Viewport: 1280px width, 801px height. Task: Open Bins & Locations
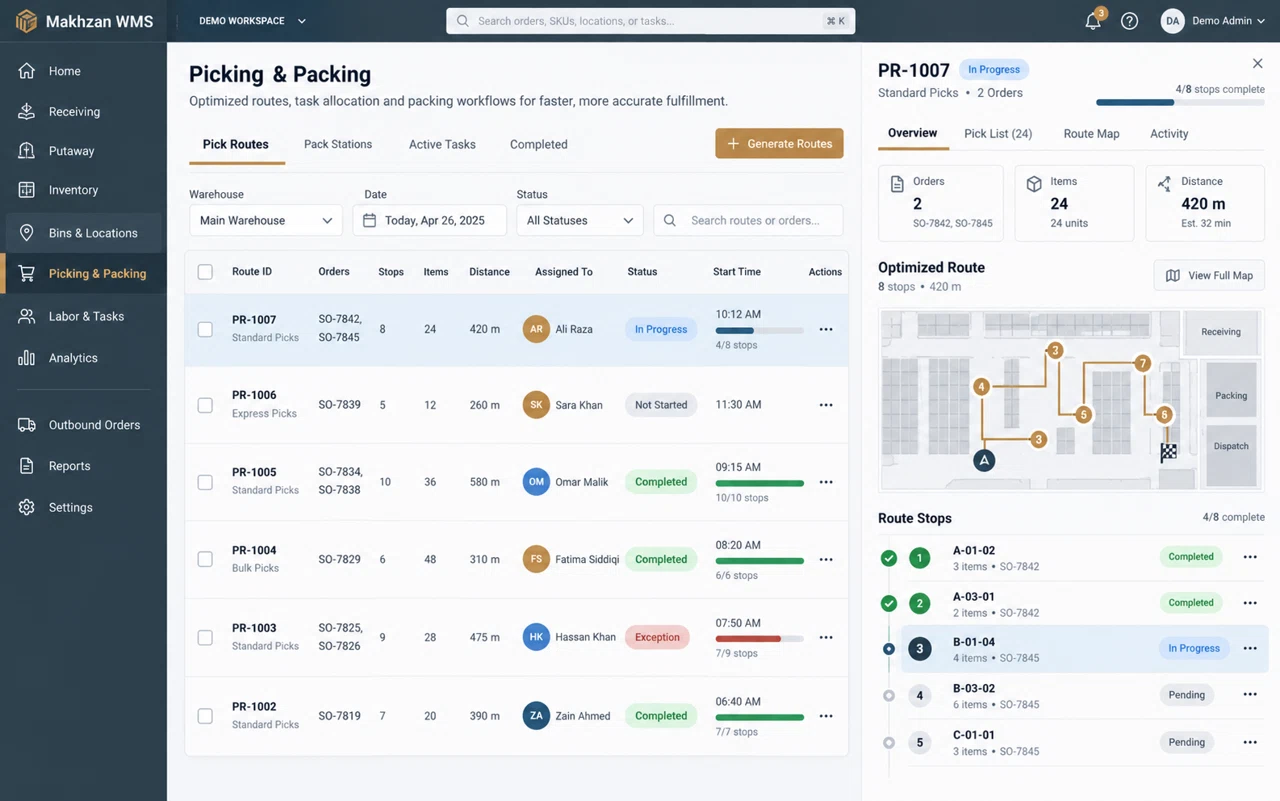tap(83, 233)
